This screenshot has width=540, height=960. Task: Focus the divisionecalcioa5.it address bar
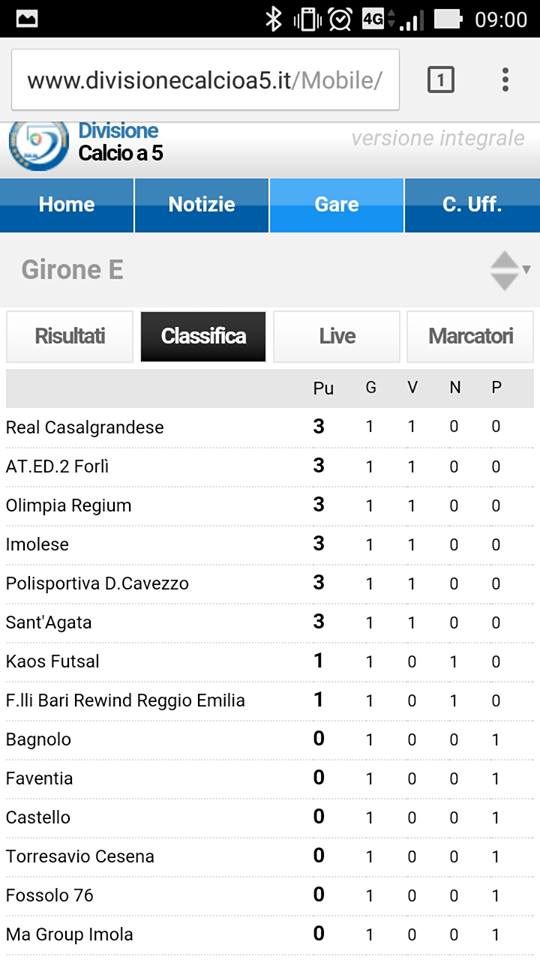(x=205, y=80)
